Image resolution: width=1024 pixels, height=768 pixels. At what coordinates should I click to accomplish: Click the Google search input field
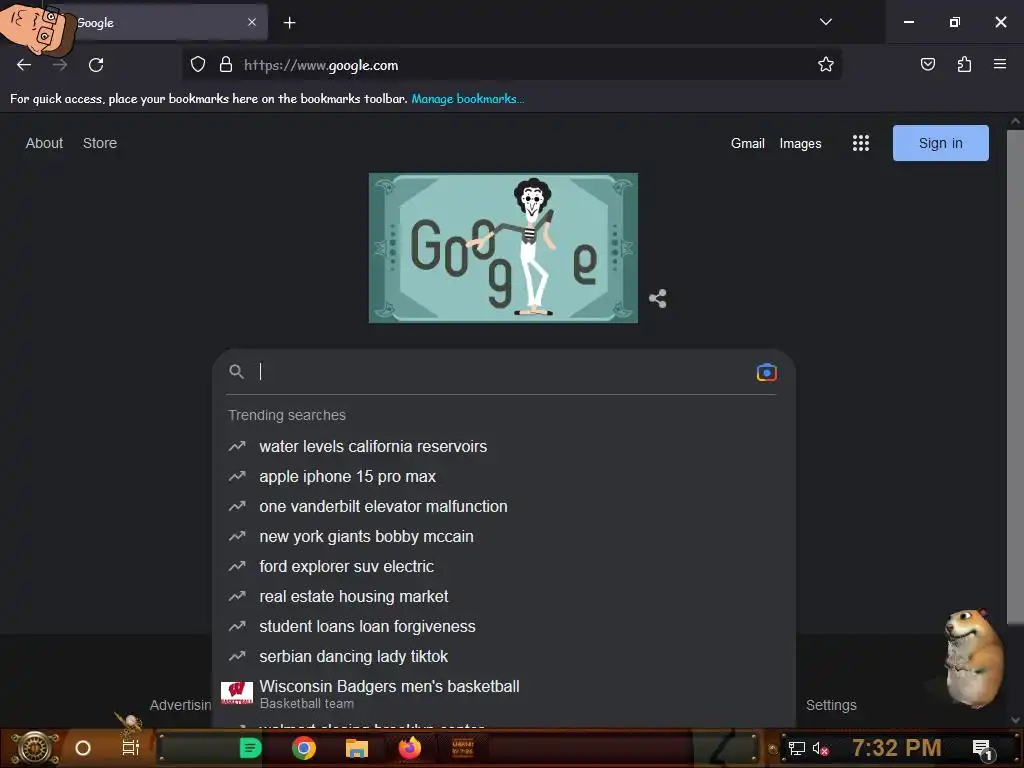click(x=503, y=372)
